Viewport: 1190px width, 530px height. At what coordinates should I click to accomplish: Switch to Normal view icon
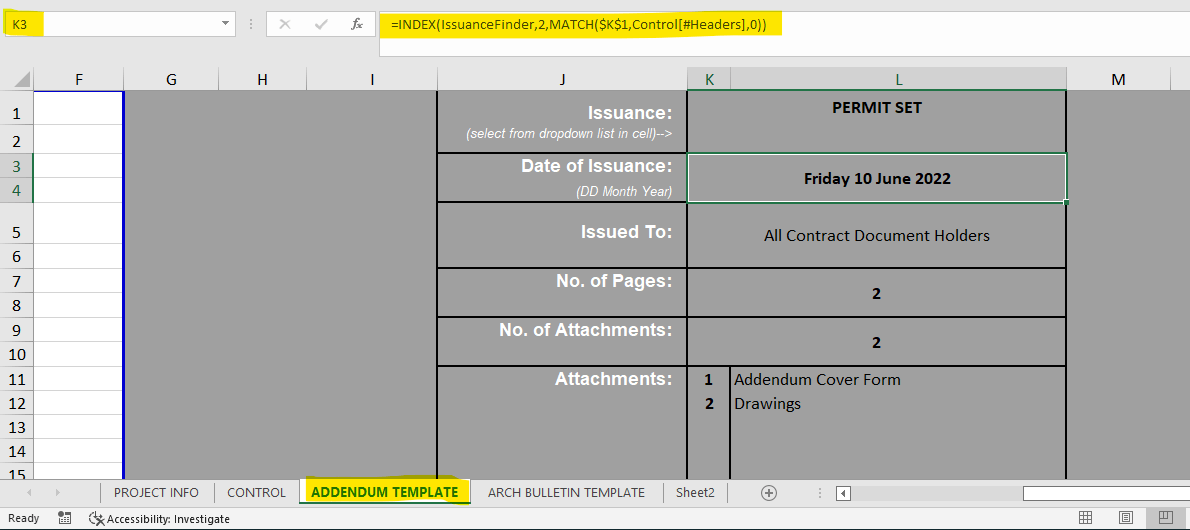click(1085, 518)
